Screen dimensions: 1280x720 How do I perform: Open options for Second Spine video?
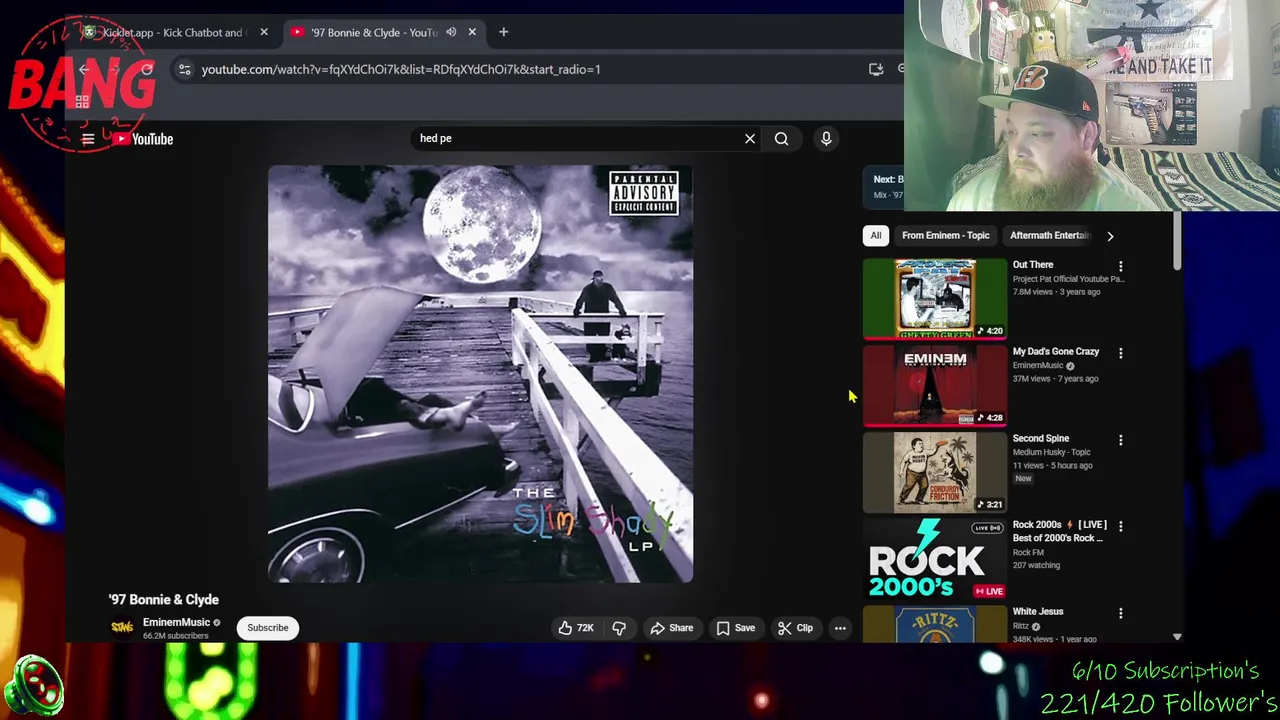(1121, 441)
